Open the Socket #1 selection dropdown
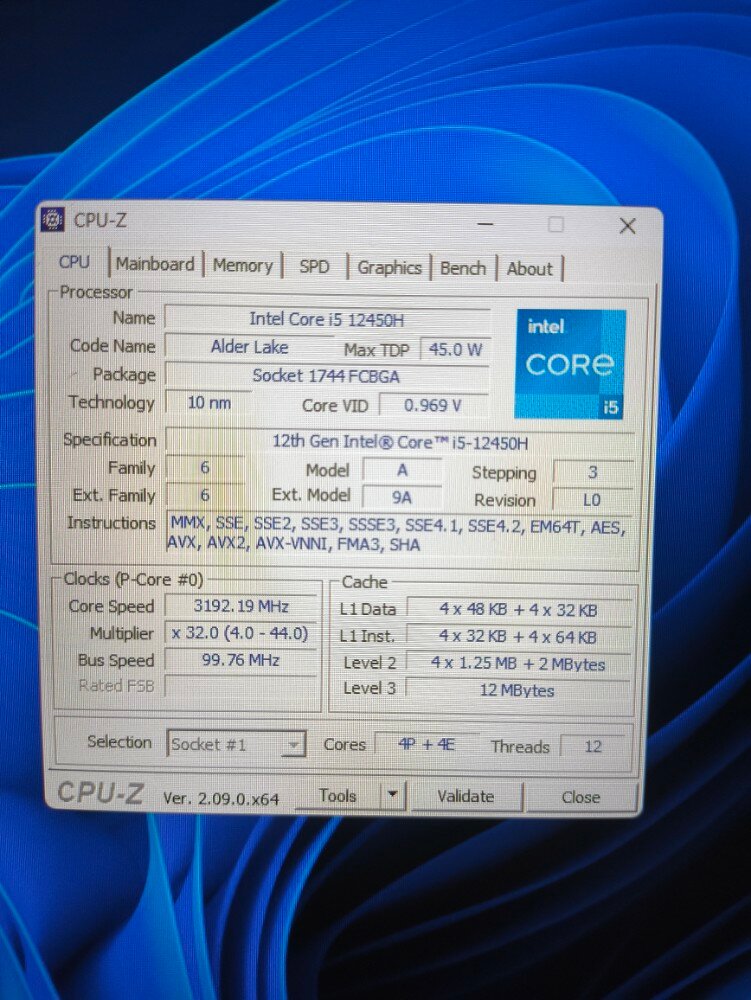 (236, 744)
